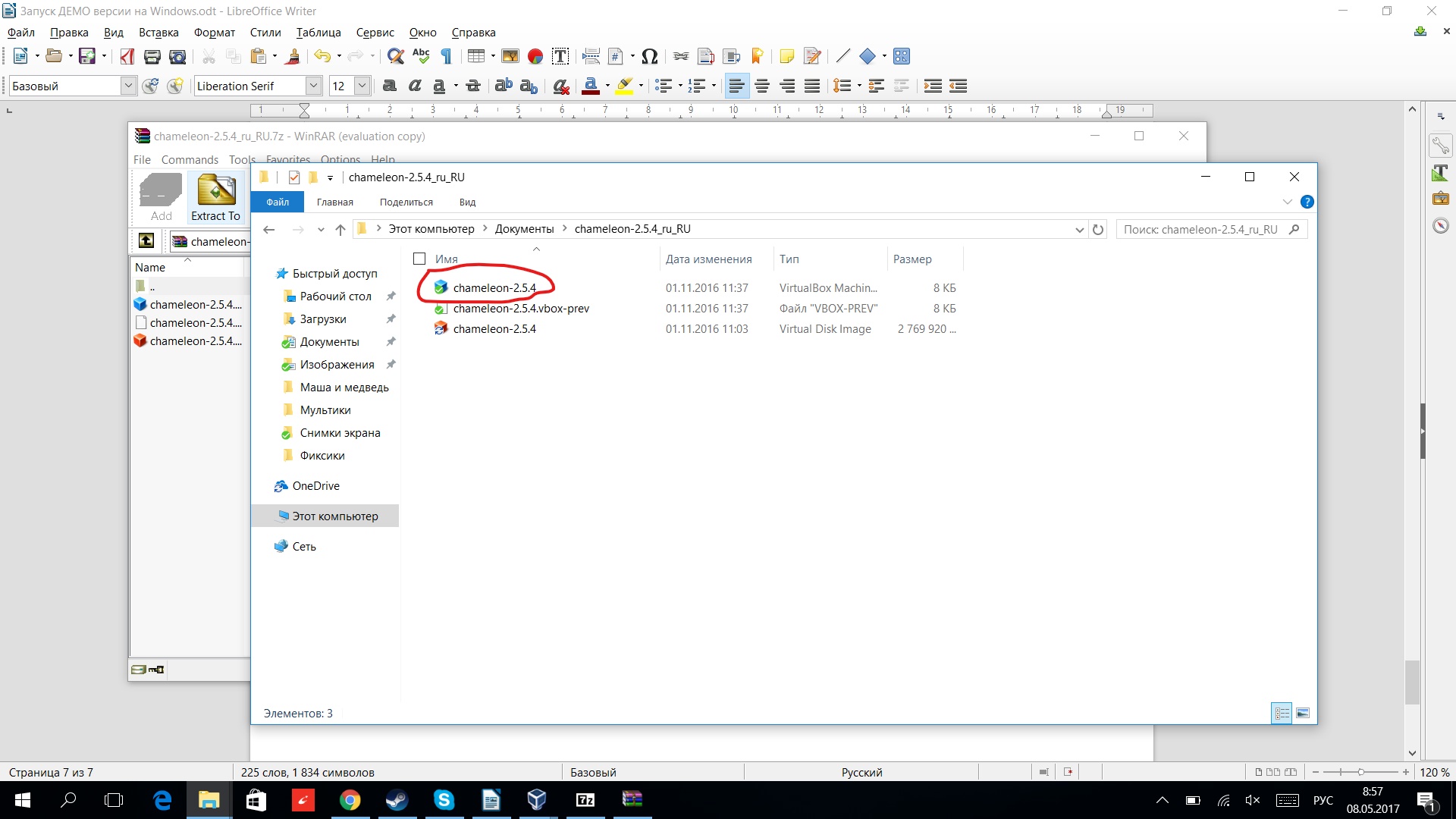Toggle select-all checkbox beside Имя column

(419, 259)
